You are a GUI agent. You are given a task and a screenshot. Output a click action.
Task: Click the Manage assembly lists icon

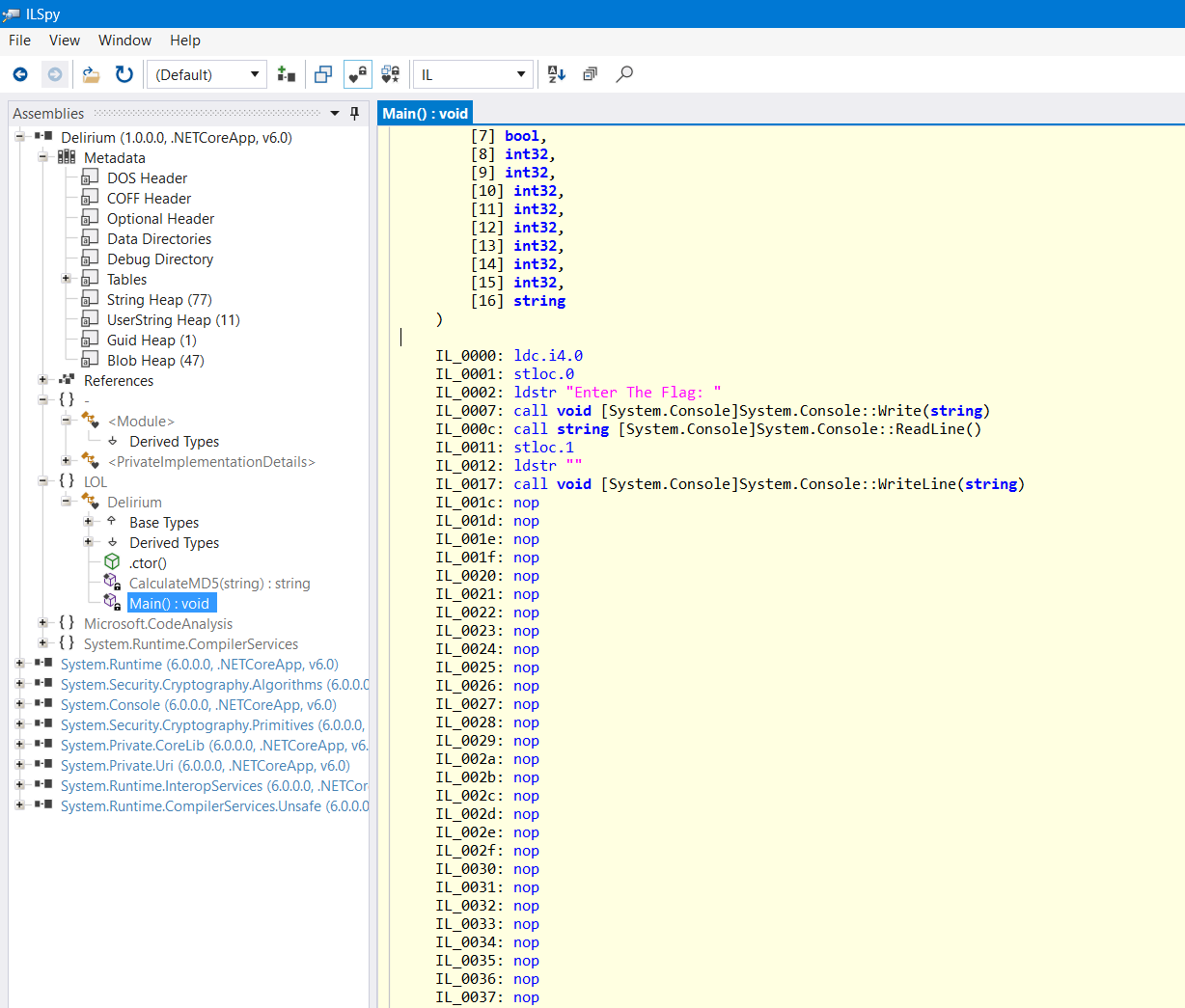click(x=287, y=74)
